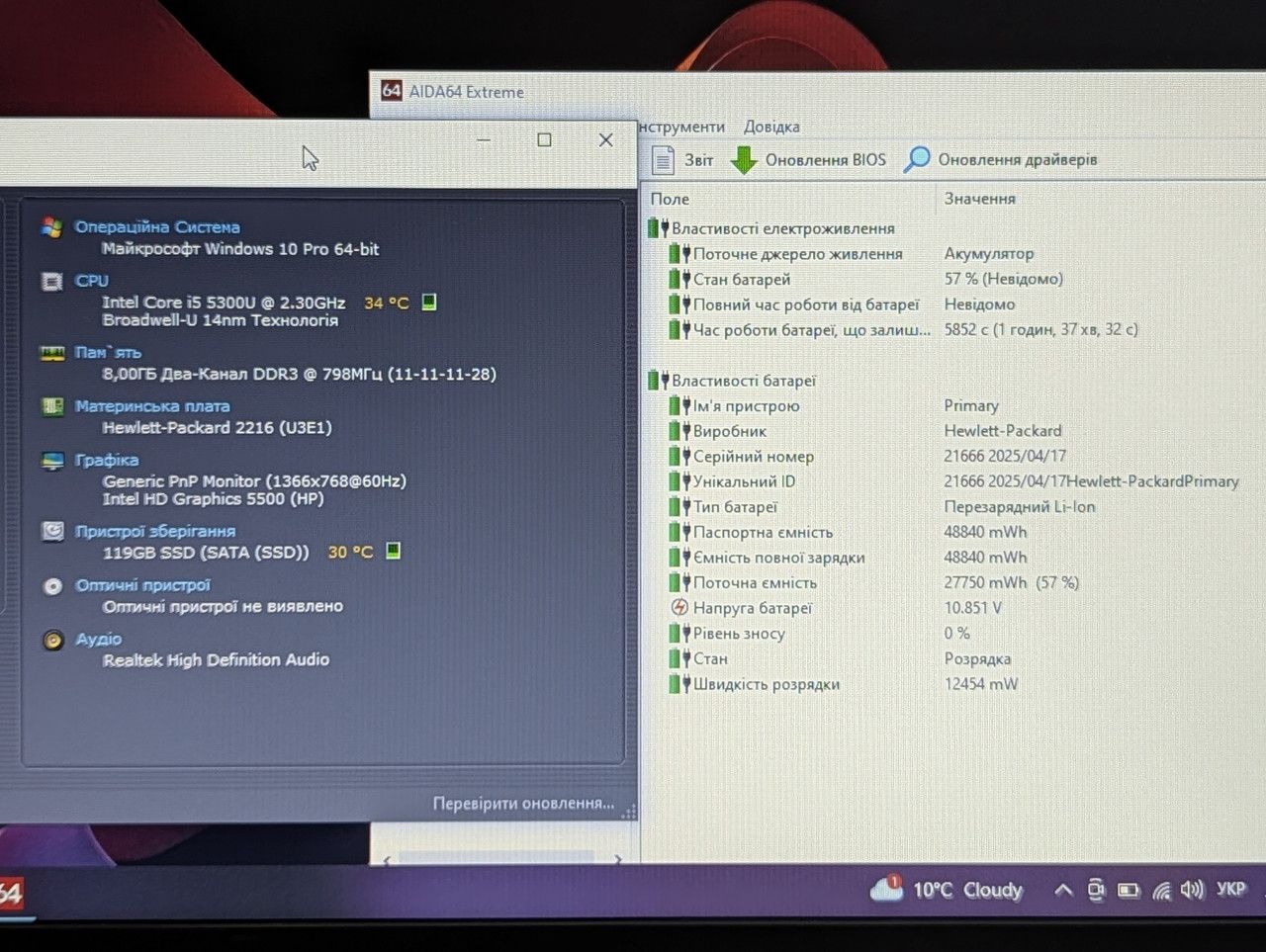Screen dimensions: 1266x952
Task: Select the Графіка section heading
Action: click(107, 460)
